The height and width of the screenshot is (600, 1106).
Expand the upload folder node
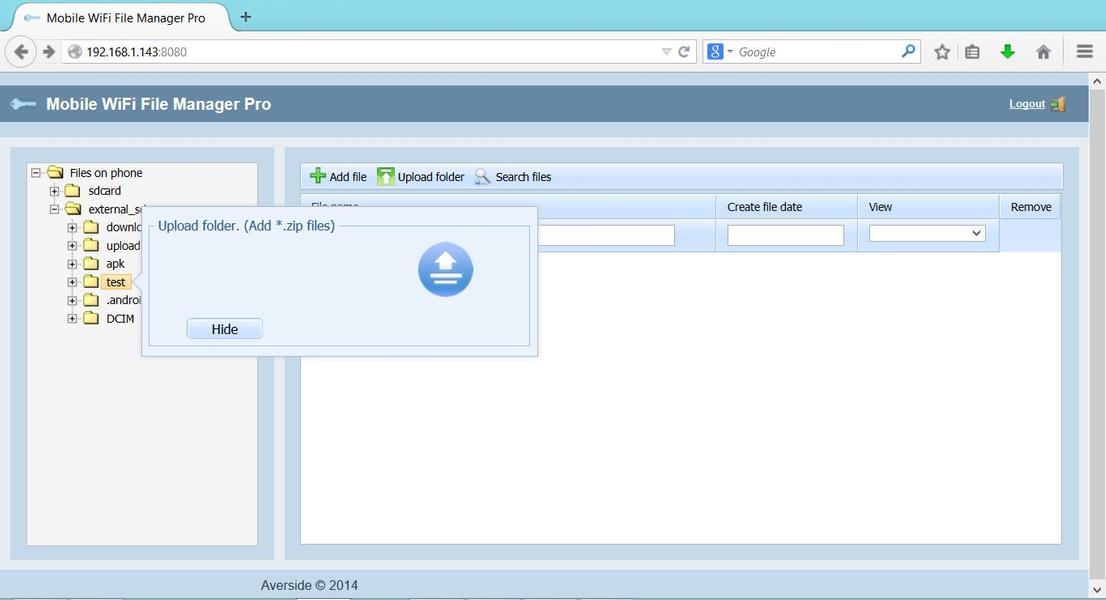(x=72, y=245)
